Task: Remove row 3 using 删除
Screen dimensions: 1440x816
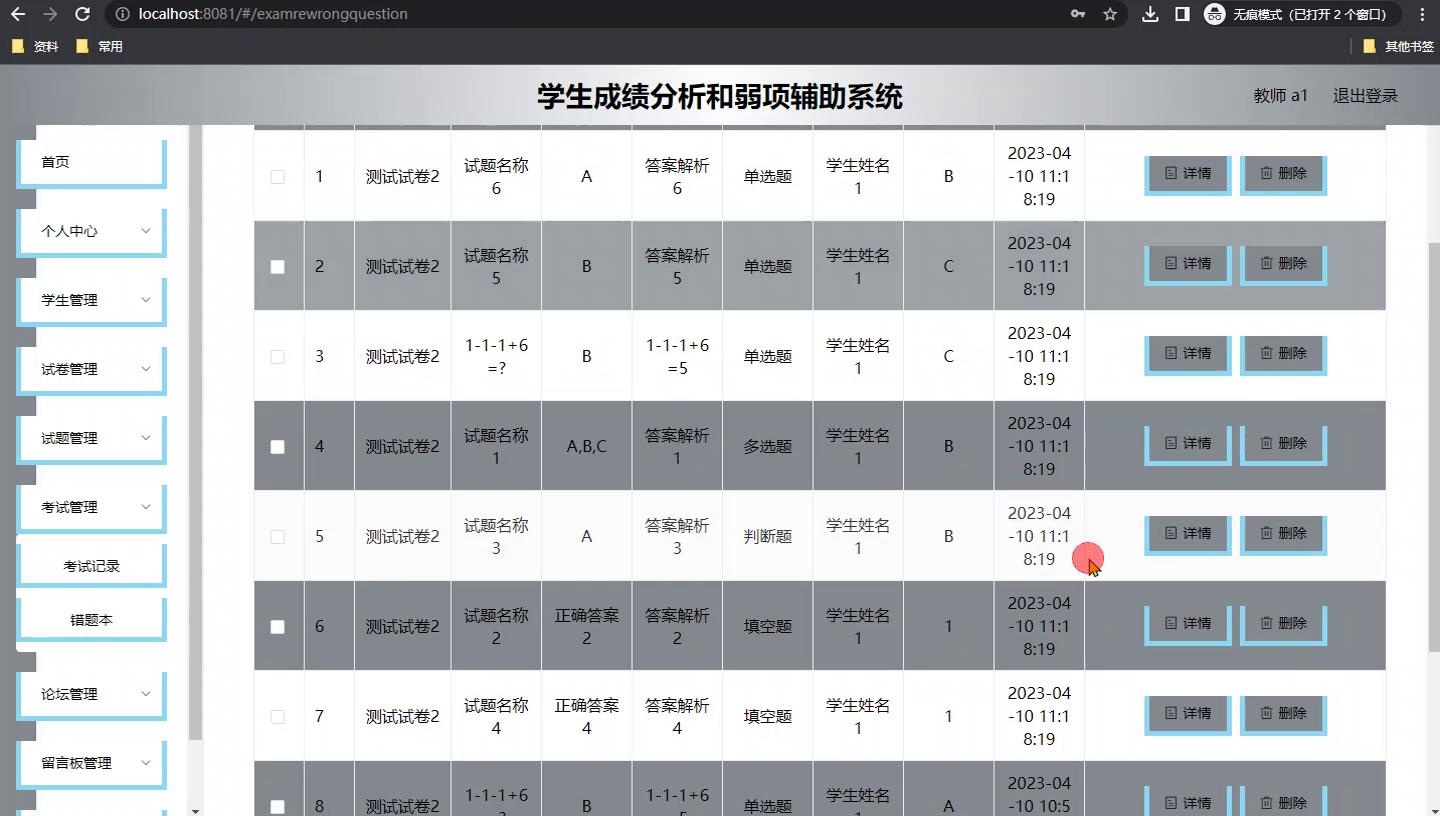Action: click(x=1283, y=354)
